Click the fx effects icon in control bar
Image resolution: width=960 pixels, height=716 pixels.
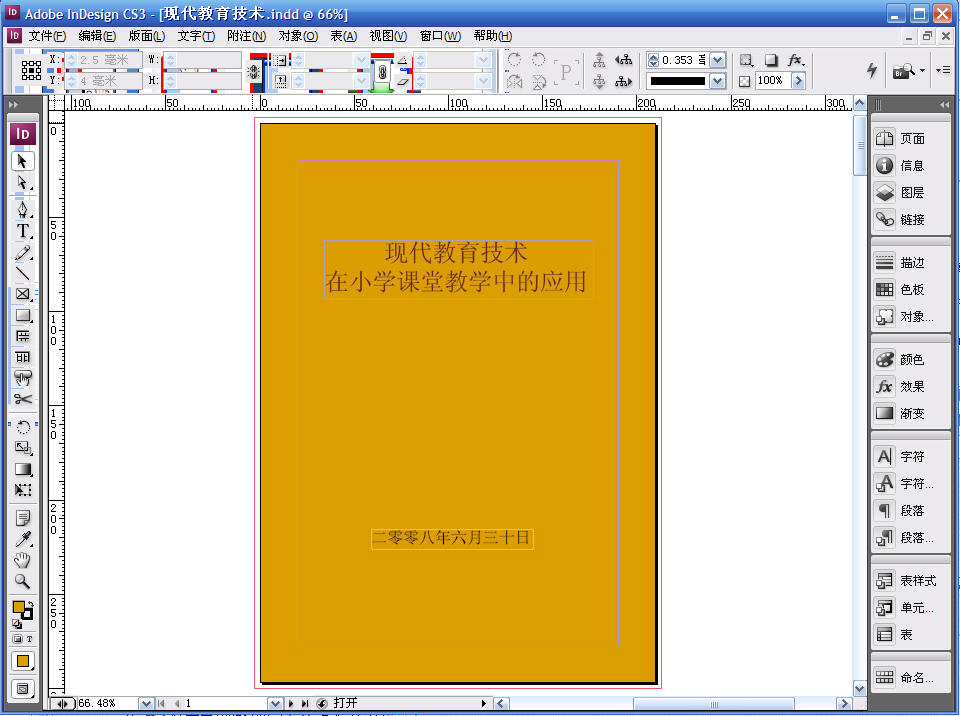(795, 60)
